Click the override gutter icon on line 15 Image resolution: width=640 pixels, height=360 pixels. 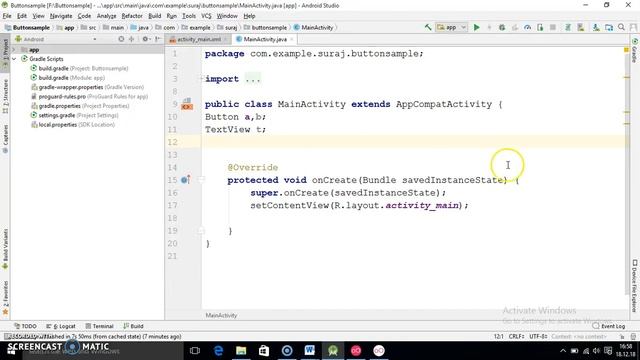185,180
